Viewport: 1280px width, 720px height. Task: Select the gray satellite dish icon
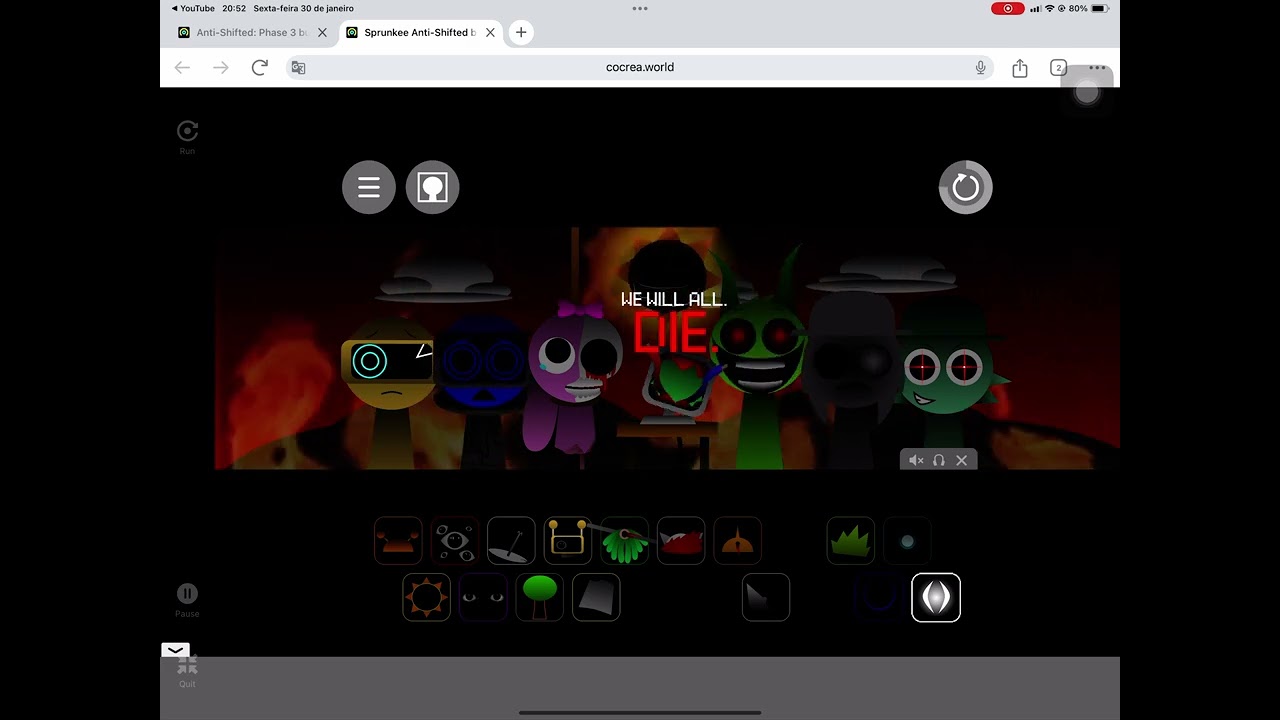point(511,541)
